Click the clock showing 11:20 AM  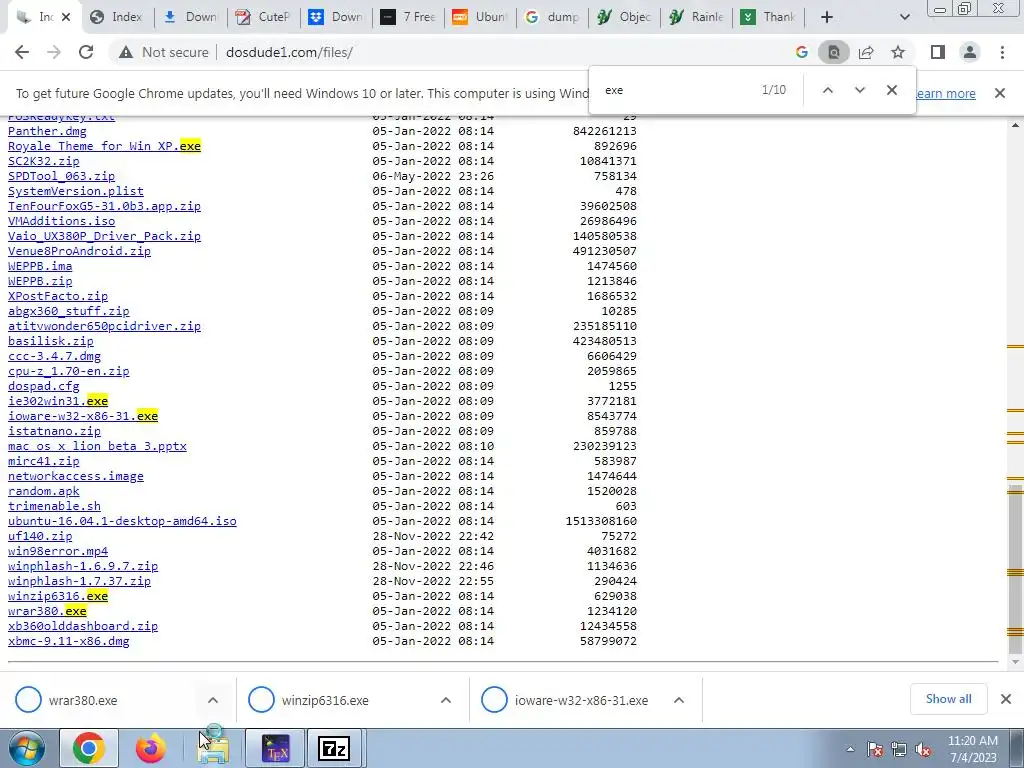[x=972, y=749]
